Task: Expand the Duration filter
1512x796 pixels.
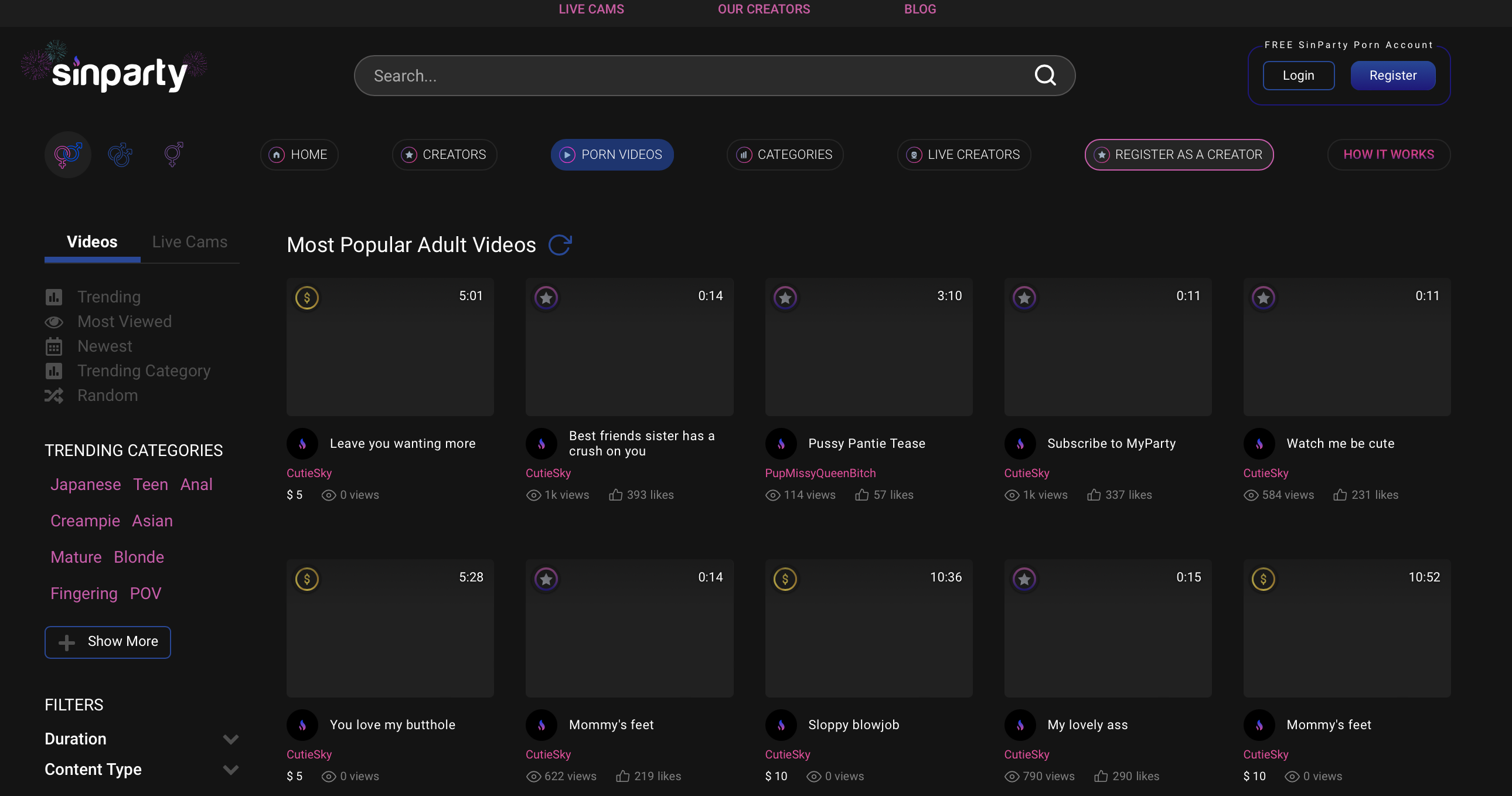Action: point(141,739)
